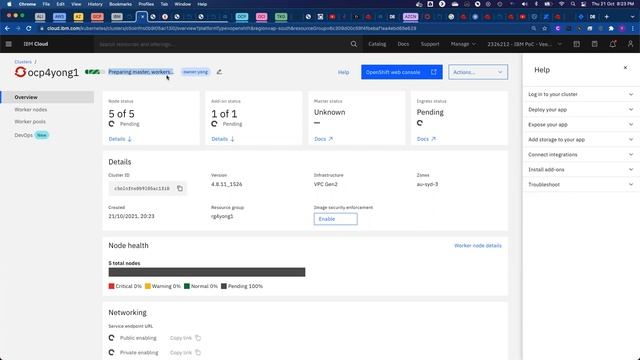The height and width of the screenshot is (360, 640).
Task: Click the node health progress bar
Action: tap(207, 272)
